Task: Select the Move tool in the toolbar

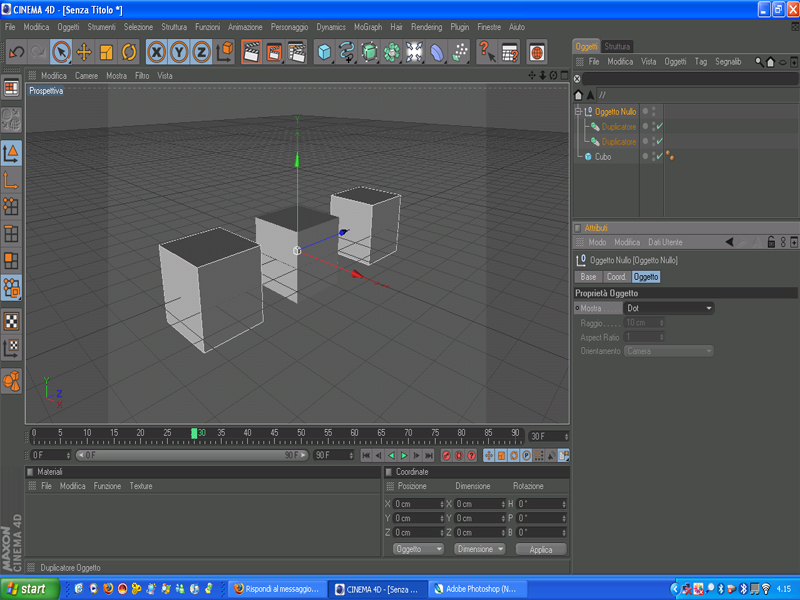Action: (84, 52)
